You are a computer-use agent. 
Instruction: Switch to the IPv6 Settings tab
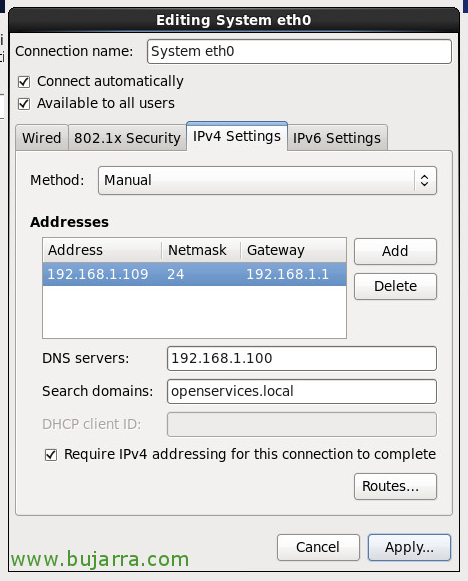click(x=337, y=138)
